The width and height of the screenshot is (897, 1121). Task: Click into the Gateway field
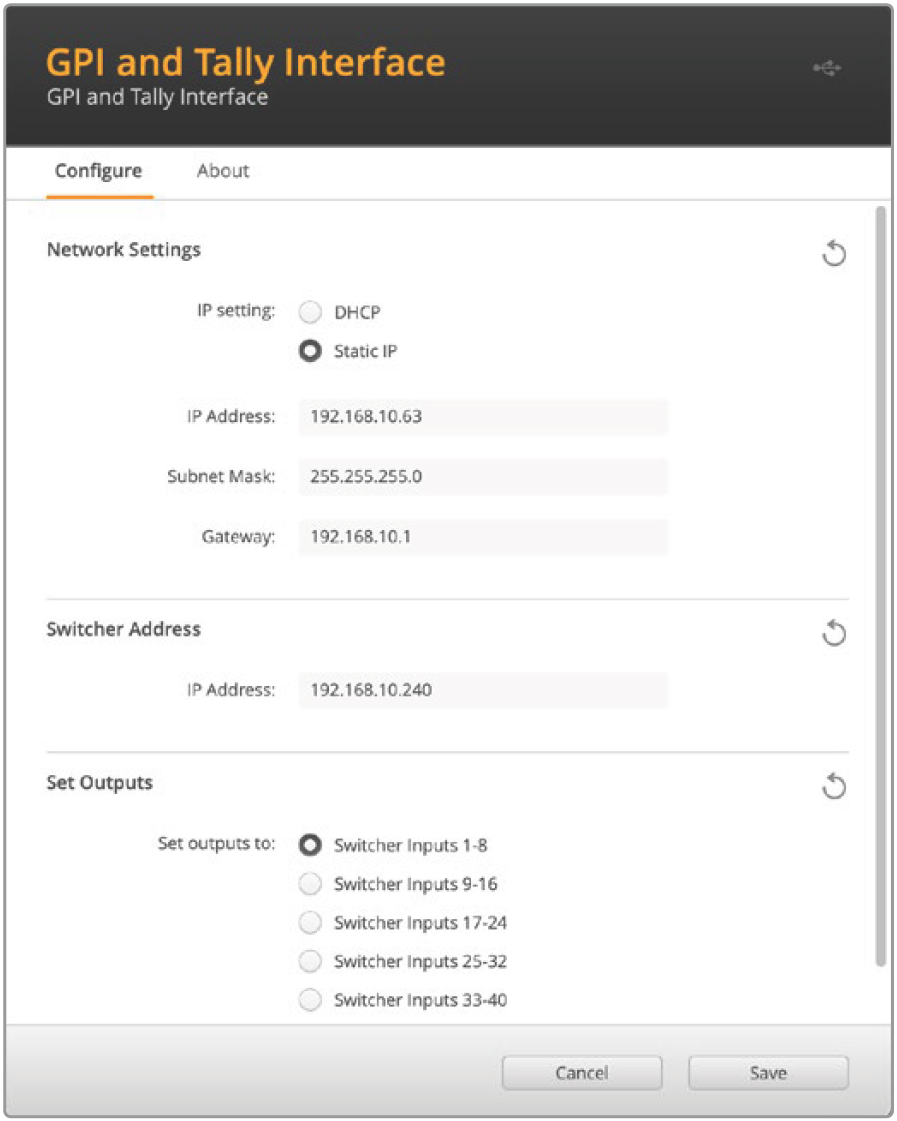[x=483, y=537]
